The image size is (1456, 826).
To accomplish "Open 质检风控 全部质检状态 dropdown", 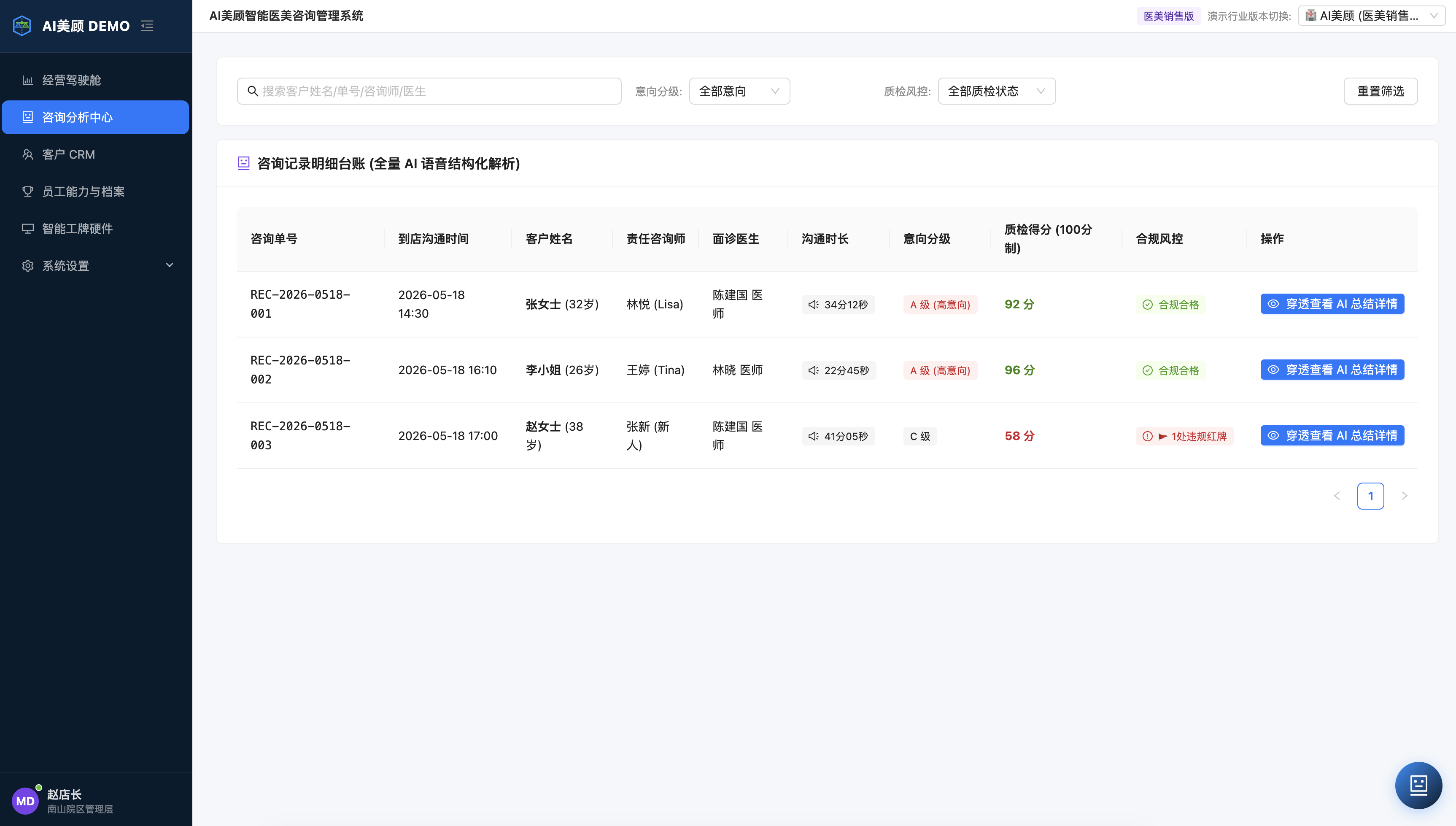I will 997,91.
